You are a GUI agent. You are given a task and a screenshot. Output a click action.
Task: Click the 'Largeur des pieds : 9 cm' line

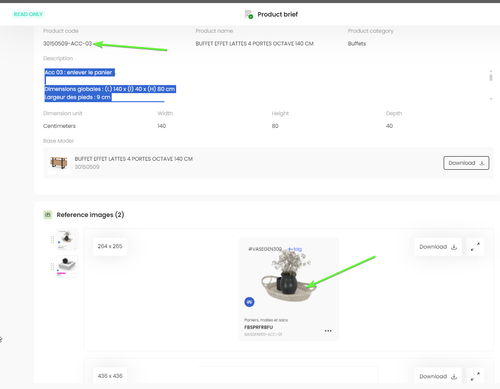(78, 97)
